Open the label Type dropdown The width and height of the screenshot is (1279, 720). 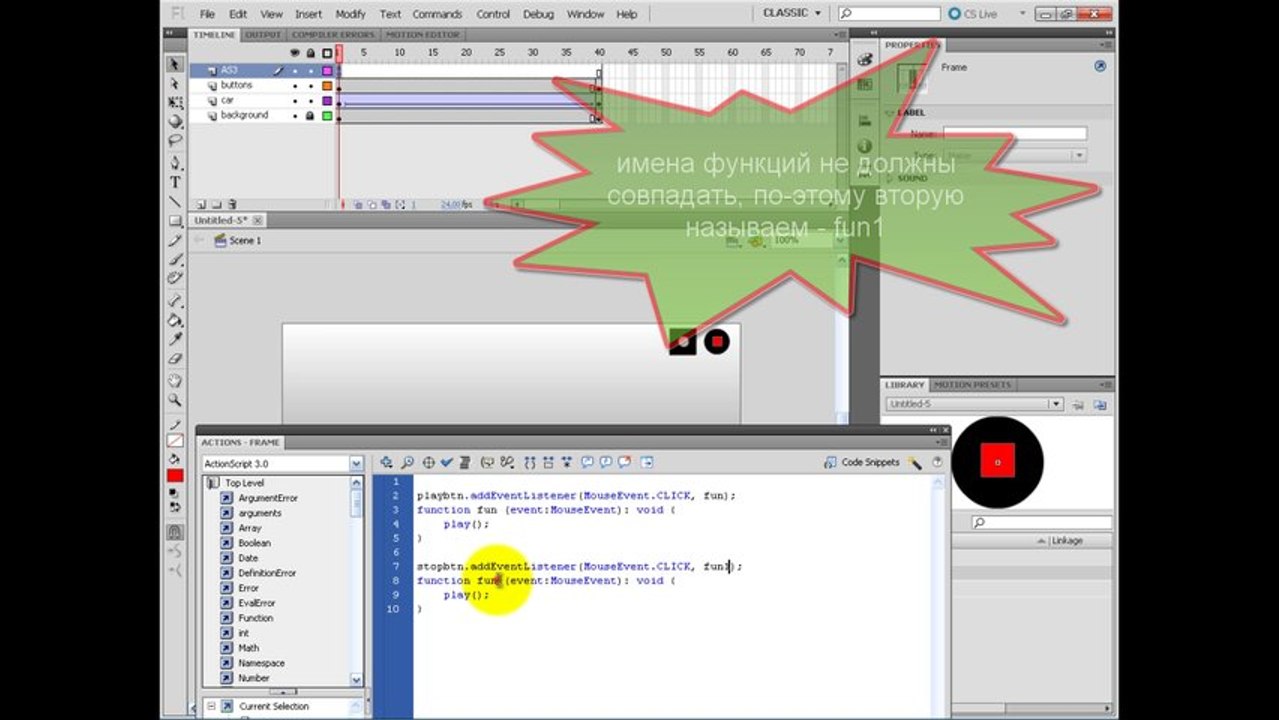click(x=1080, y=156)
